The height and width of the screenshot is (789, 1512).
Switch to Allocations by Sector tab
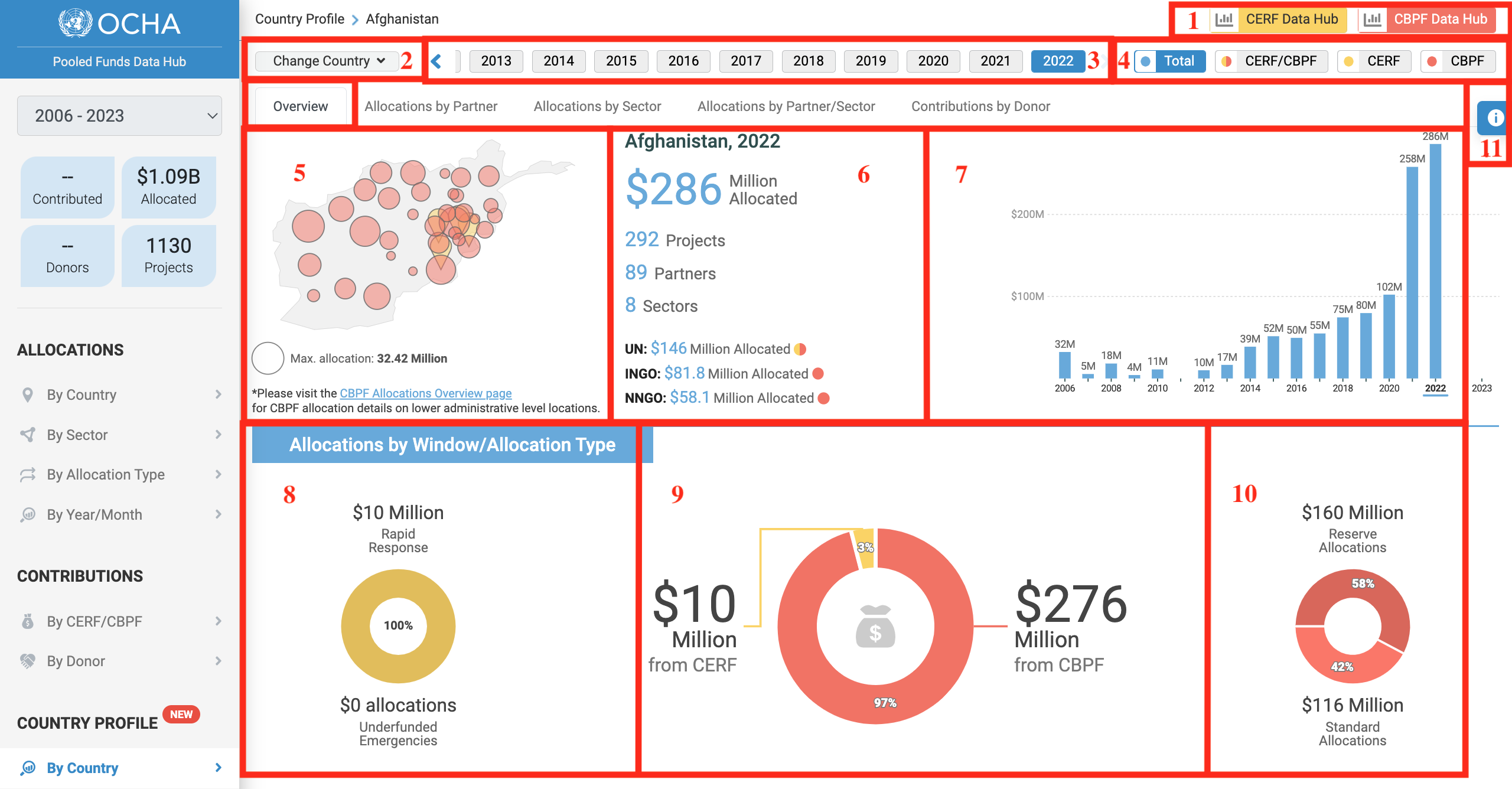tap(598, 106)
